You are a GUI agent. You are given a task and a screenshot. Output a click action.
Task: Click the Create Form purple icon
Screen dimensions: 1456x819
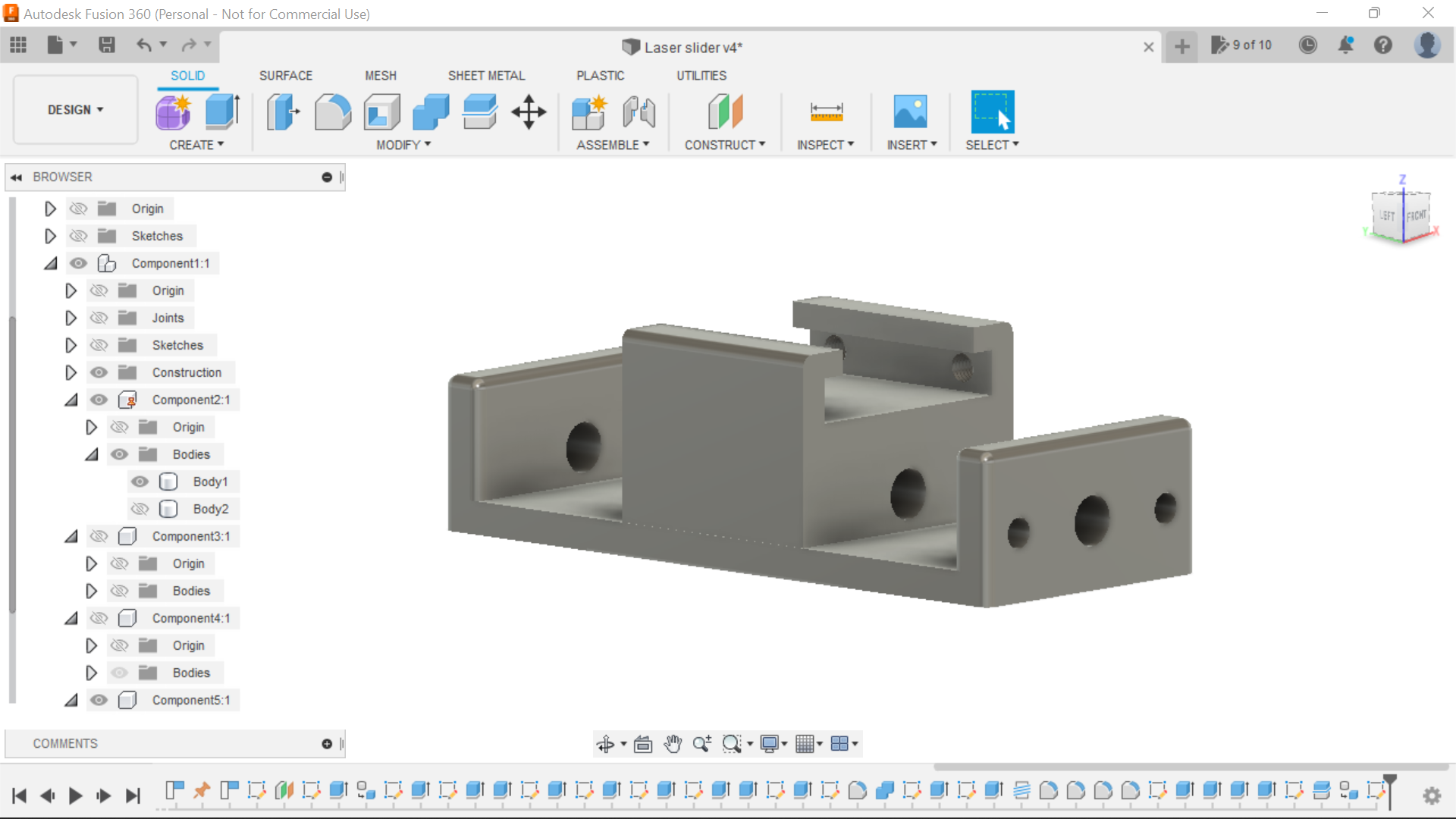point(174,112)
